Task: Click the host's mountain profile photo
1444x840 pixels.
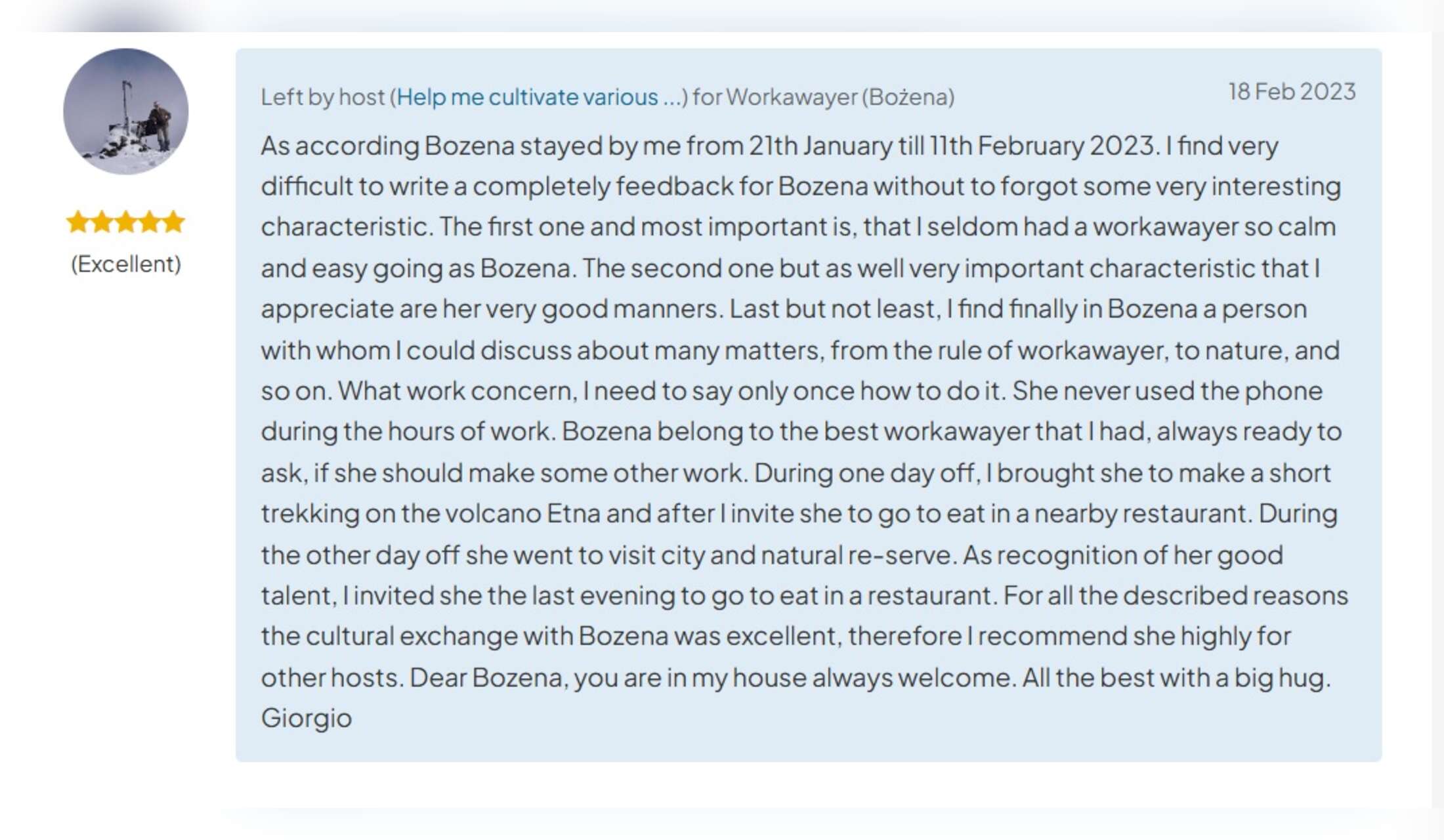Action: tap(125, 111)
